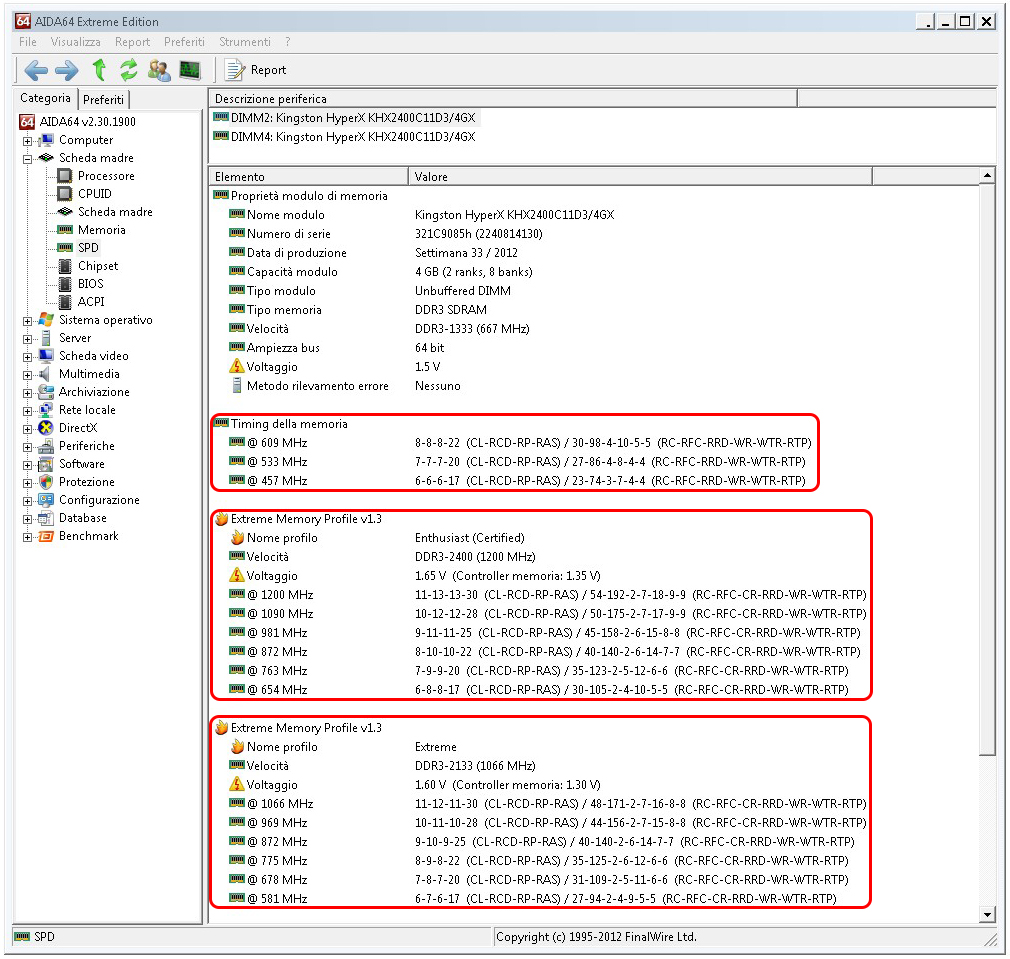Select DIMM4 Kingston HyperX device

pyautogui.click(x=345, y=137)
